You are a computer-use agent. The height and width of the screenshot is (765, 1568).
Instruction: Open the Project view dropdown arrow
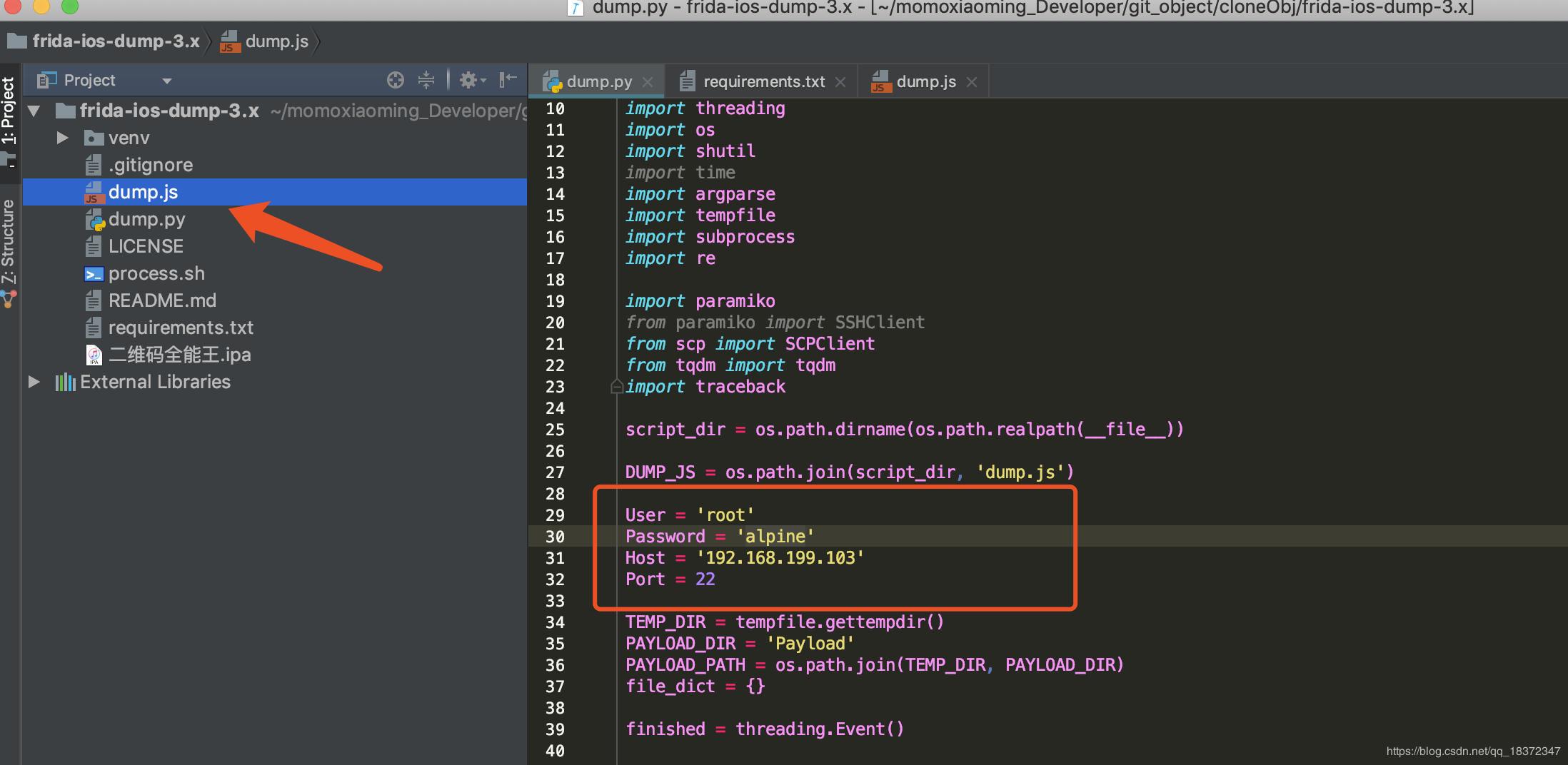166,81
